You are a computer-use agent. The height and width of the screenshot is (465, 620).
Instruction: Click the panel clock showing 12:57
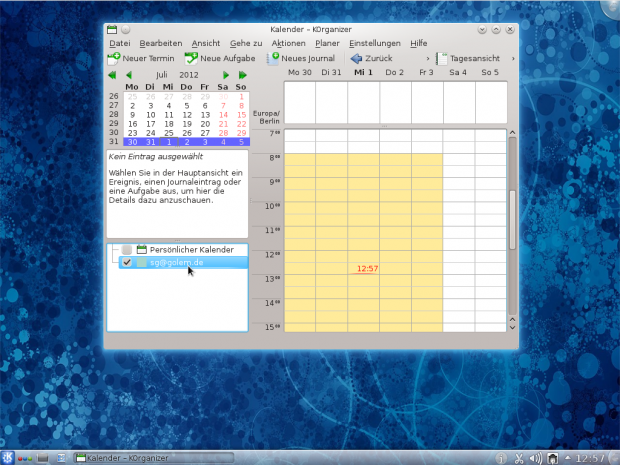point(590,458)
